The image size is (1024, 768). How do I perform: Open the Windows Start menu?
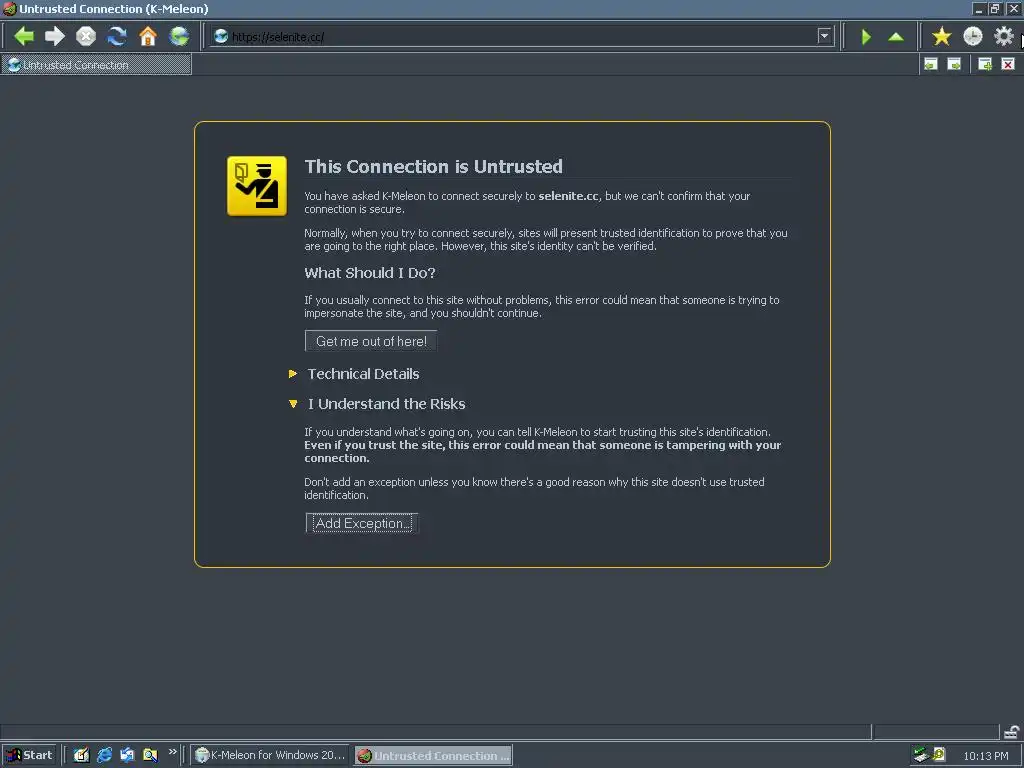[x=30, y=755]
